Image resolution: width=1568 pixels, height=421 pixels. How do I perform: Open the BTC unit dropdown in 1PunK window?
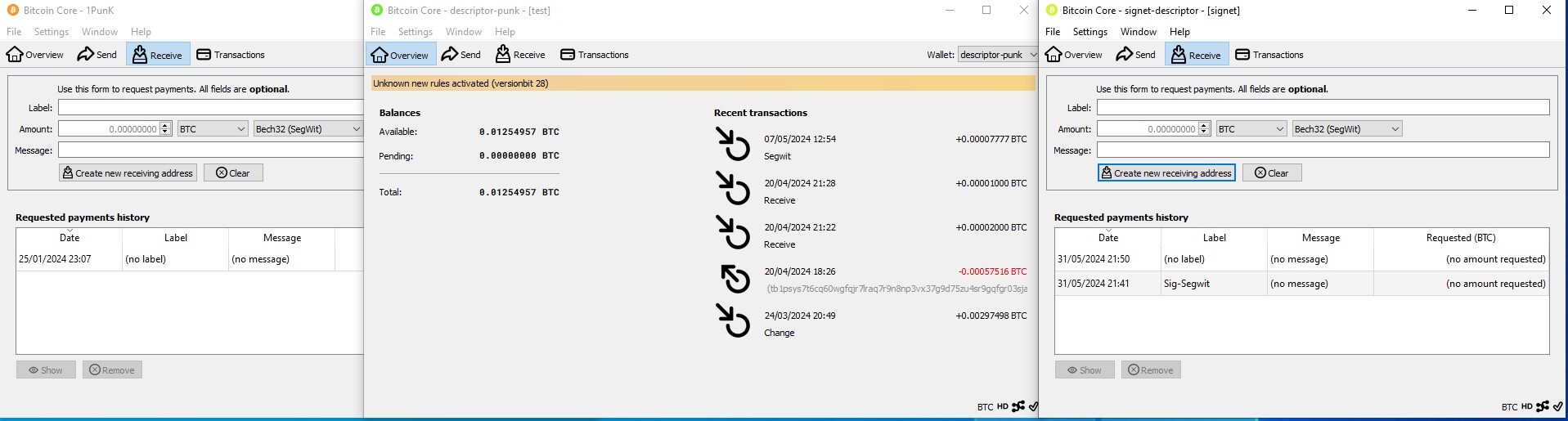[x=213, y=129]
